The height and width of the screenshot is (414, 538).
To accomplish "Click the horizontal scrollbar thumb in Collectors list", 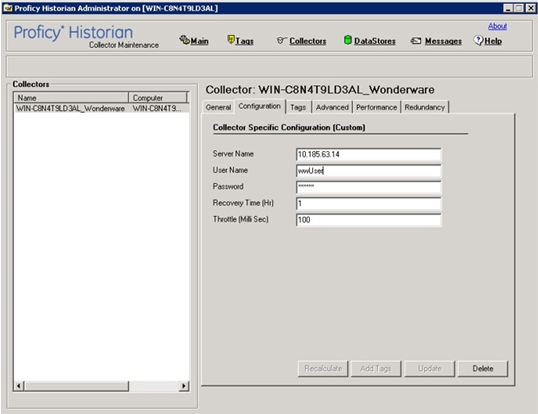I will [76, 386].
